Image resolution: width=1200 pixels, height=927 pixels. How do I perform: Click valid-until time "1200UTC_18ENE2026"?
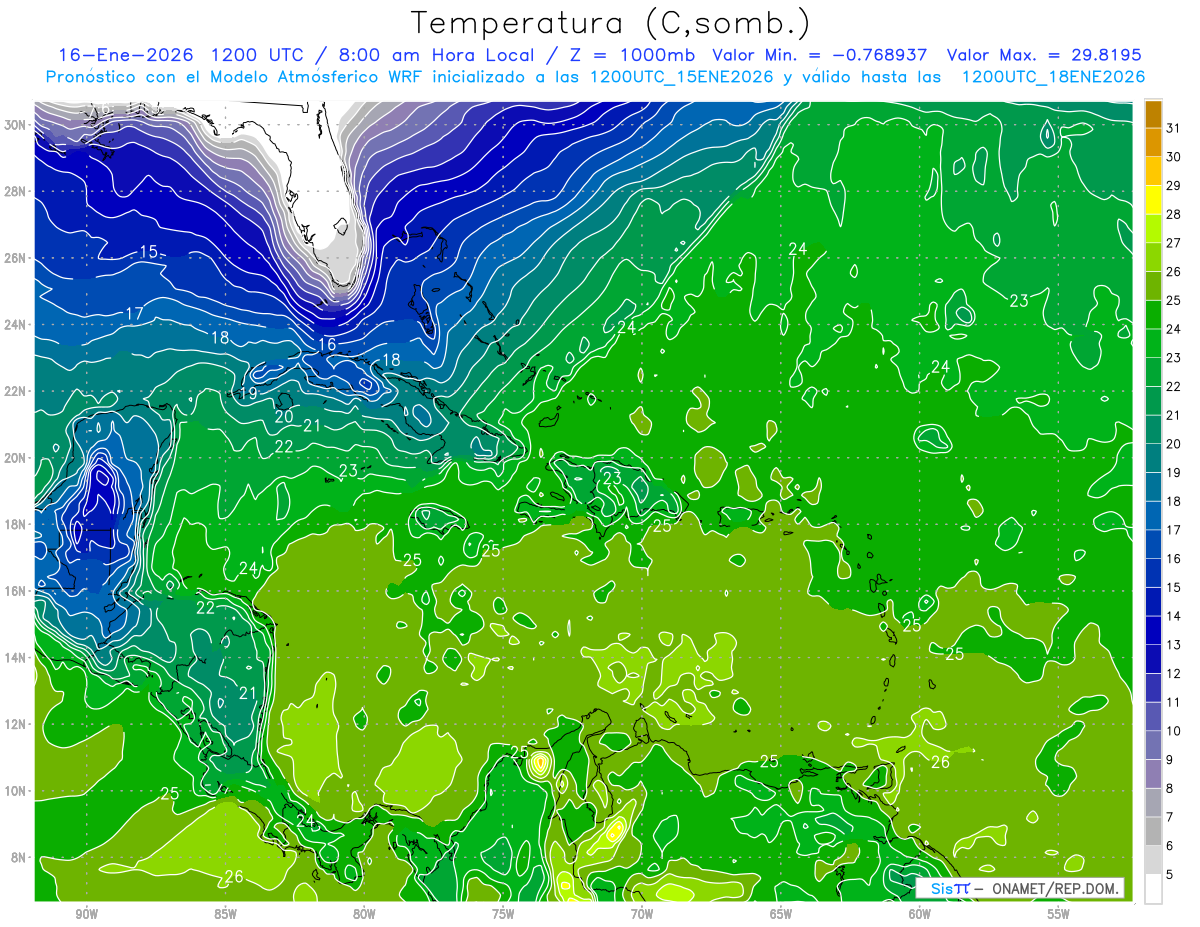tap(1052, 77)
